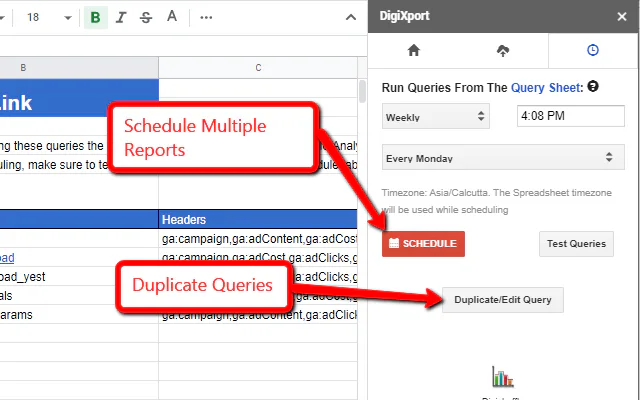Open the Every Monday day dropdown

coord(503,157)
